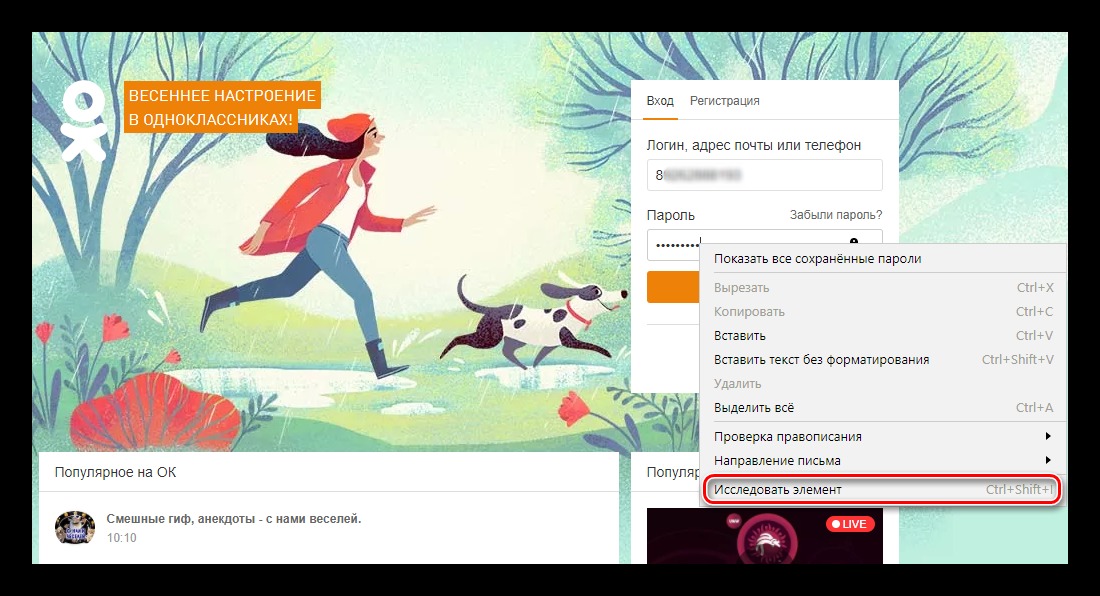This screenshot has height=596, width=1100.
Task: Click the Весеннее настроение banner text
Action: coord(222,107)
